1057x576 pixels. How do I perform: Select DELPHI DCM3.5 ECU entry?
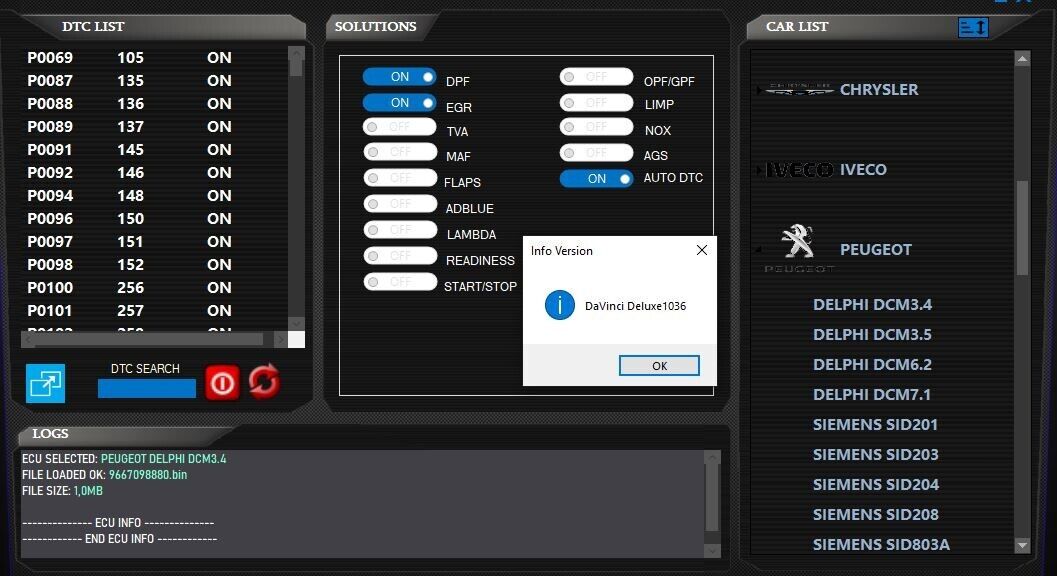872,334
